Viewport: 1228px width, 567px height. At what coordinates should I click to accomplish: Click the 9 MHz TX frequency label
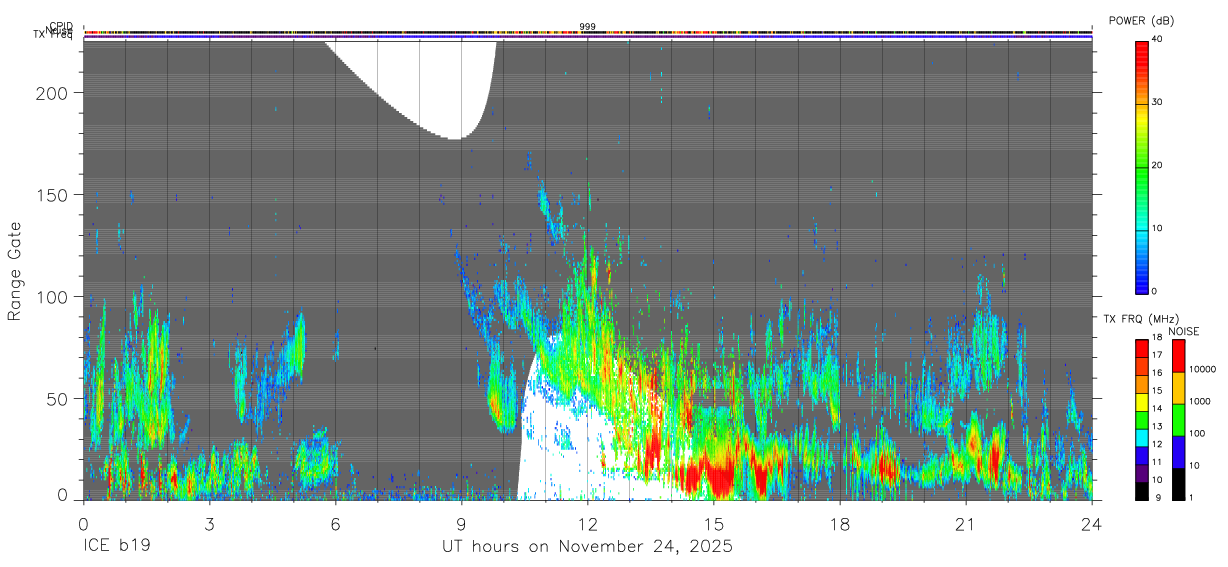point(1156,497)
